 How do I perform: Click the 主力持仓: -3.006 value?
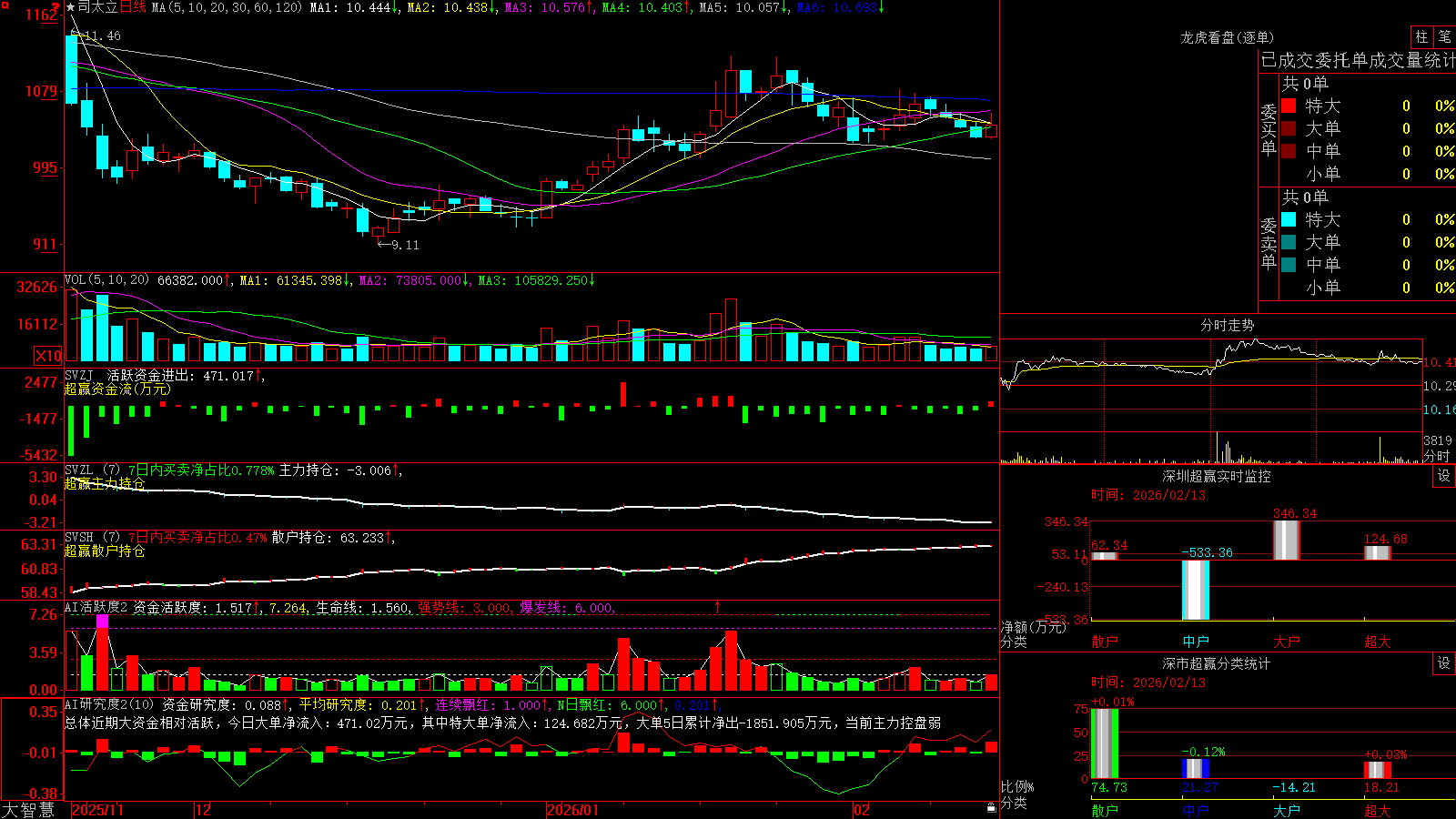[x=335, y=470]
